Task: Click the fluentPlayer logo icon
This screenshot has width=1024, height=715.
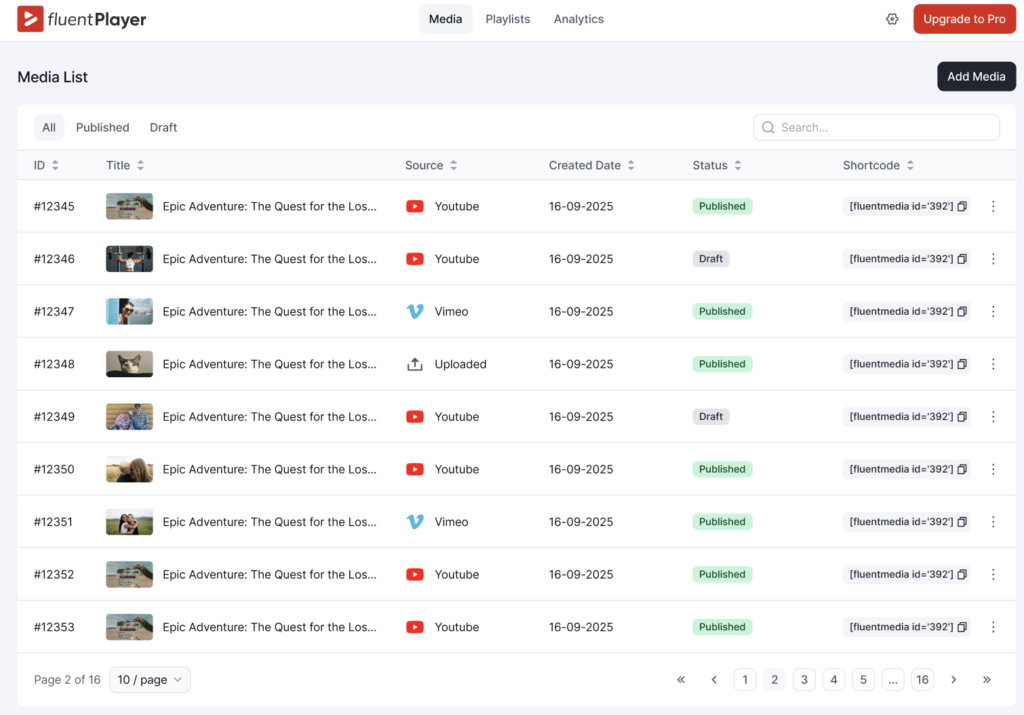Action: tap(29, 18)
